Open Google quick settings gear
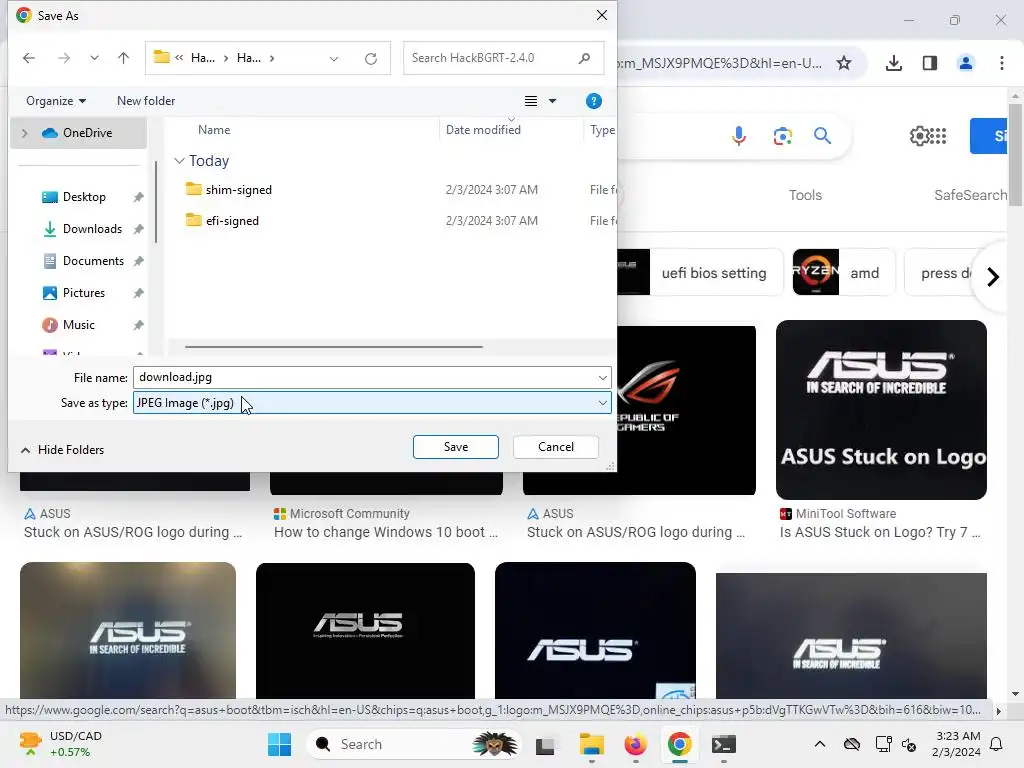Image resolution: width=1024 pixels, height=768 pixels. point(920,136)
